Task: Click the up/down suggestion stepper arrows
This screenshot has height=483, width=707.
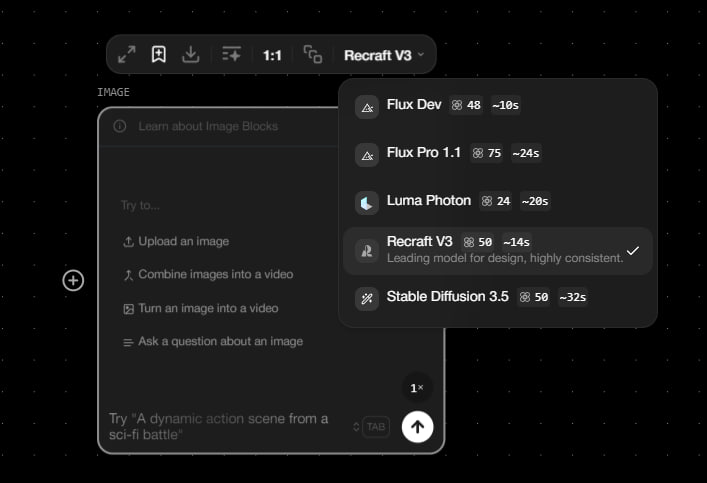Action: click(356, 427)
